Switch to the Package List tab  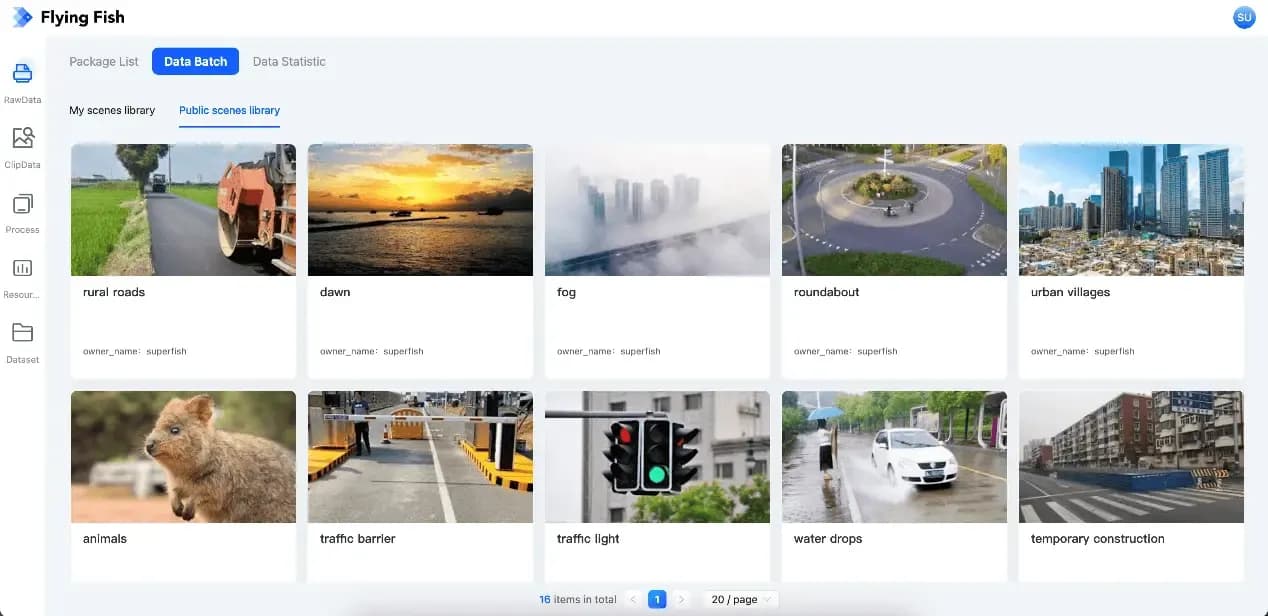(x=104, y=61)
